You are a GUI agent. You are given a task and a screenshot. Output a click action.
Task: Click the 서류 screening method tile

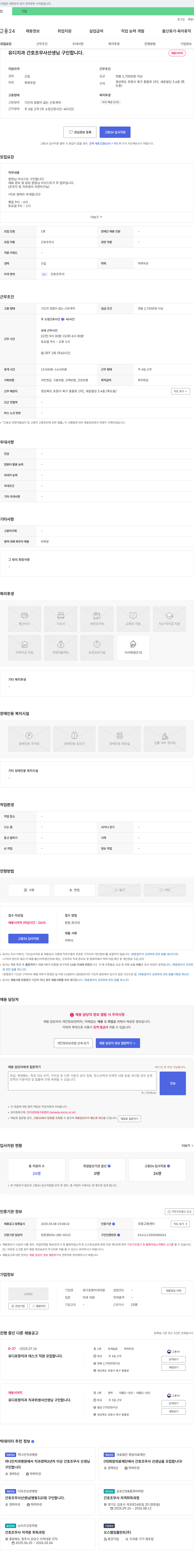tap(29, 890)
